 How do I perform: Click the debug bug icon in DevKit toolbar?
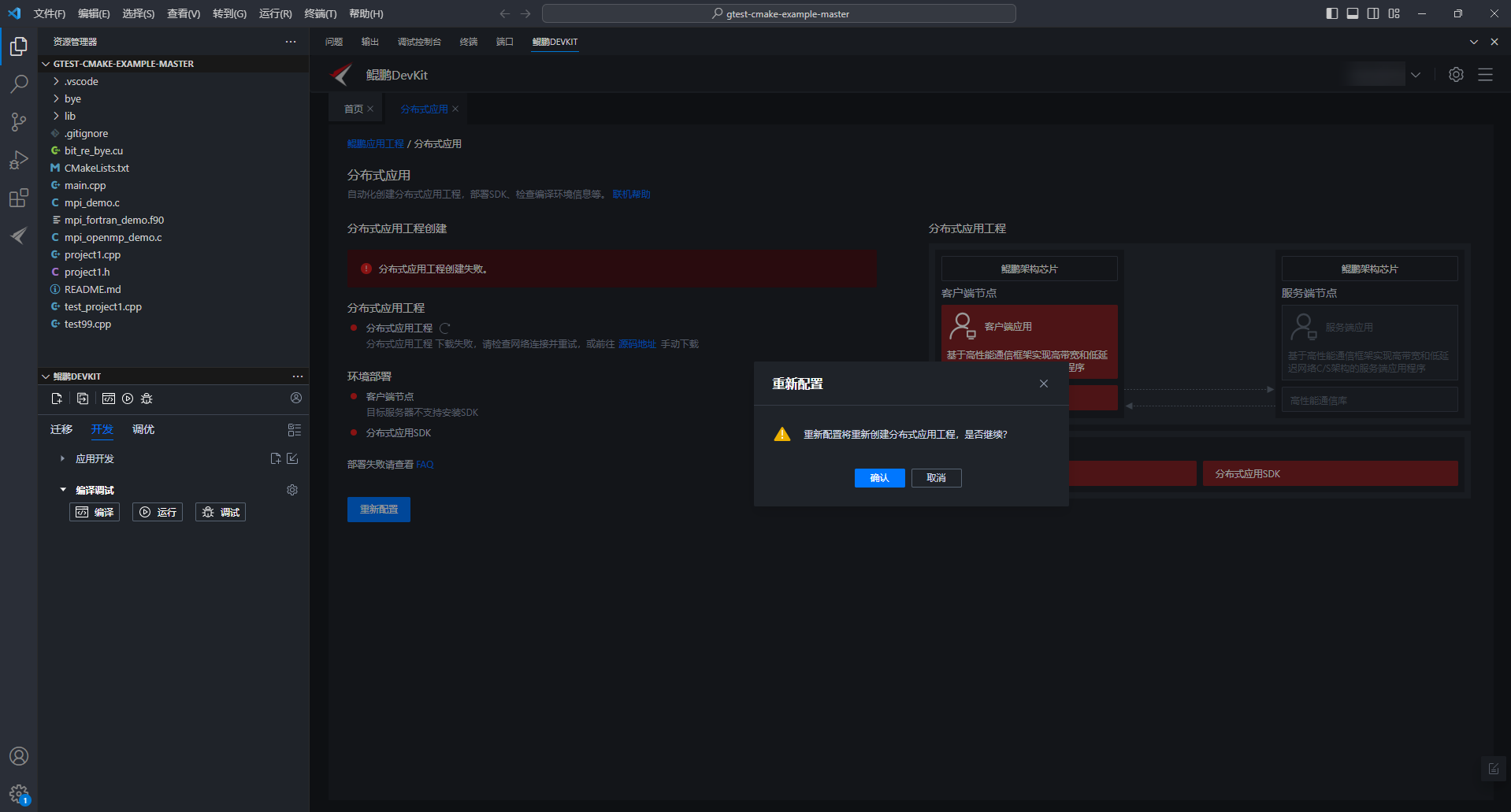click(147, 399)
